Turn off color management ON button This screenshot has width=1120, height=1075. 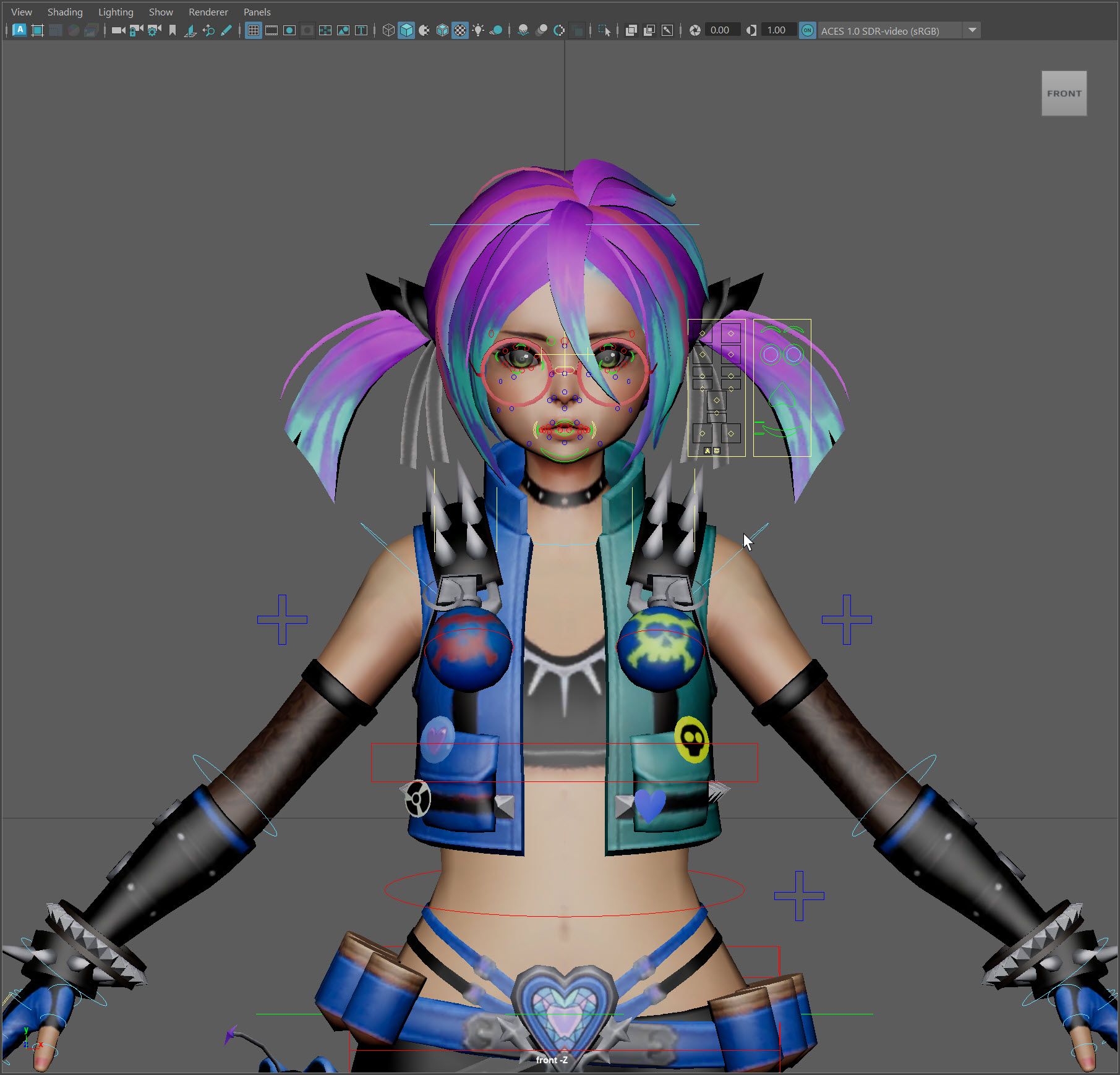point(807,30)
